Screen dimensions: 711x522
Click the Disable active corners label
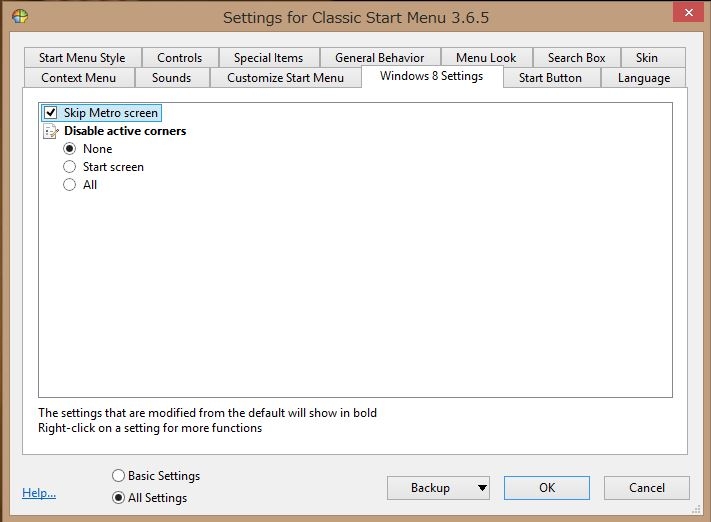tap(125, 131)
